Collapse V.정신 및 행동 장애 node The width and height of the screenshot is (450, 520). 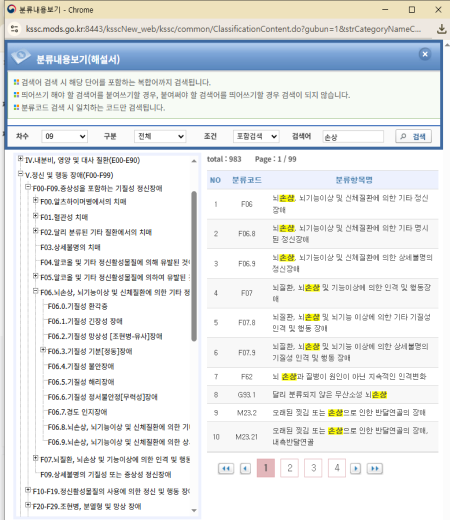click(21, 174)
